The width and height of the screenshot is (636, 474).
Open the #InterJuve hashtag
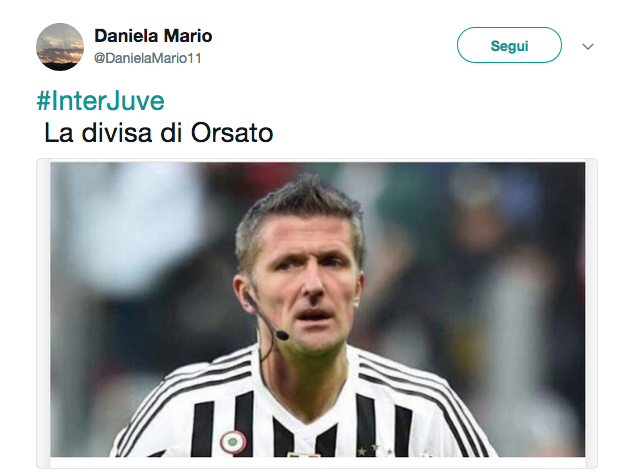click(x=101, y=101)
